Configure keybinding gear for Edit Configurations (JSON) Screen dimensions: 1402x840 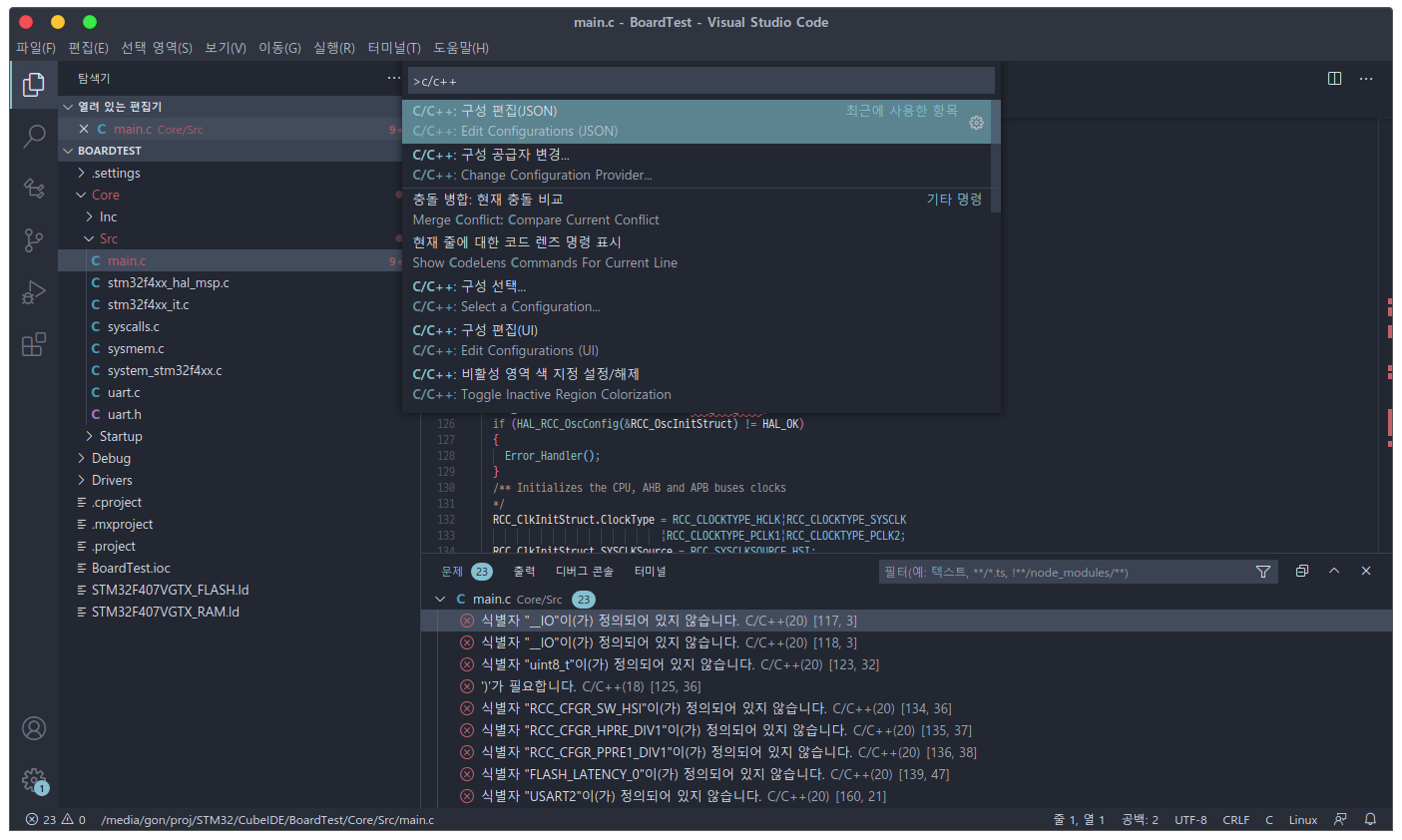point(976,123)
